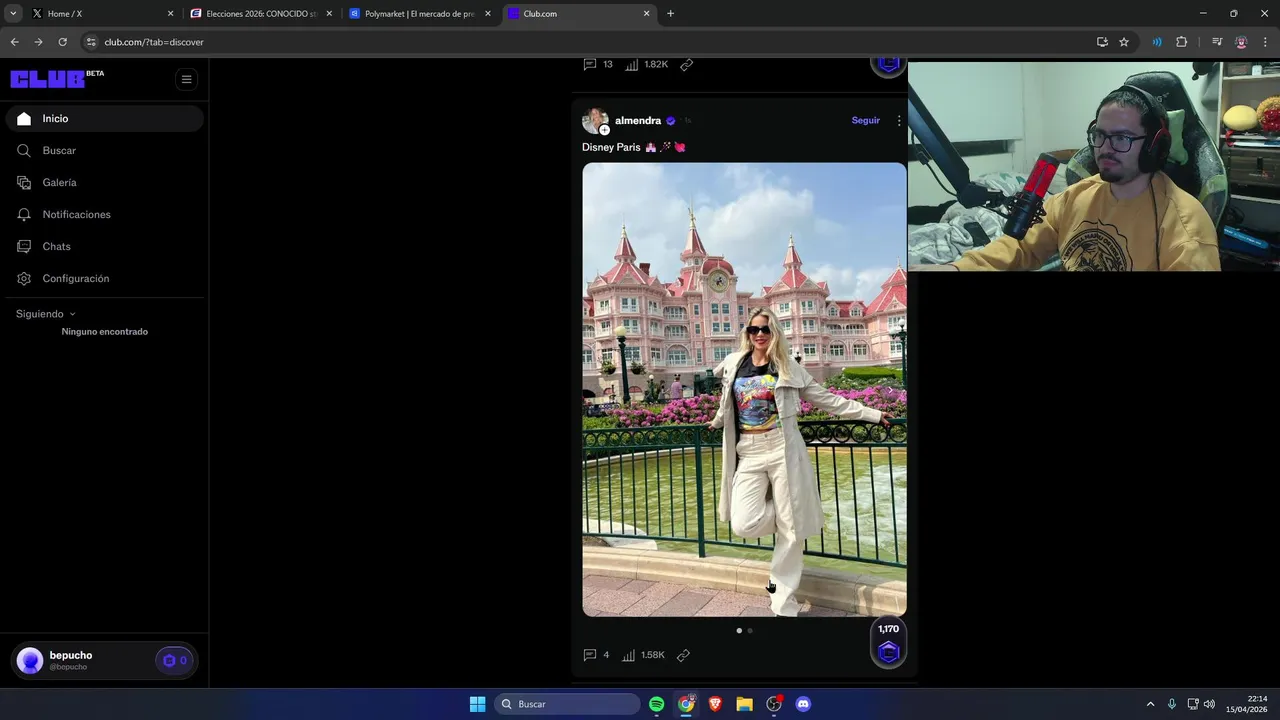This screenshot has height=720, width=1280.
Task: Open Configuración settings
Action: 104,278
